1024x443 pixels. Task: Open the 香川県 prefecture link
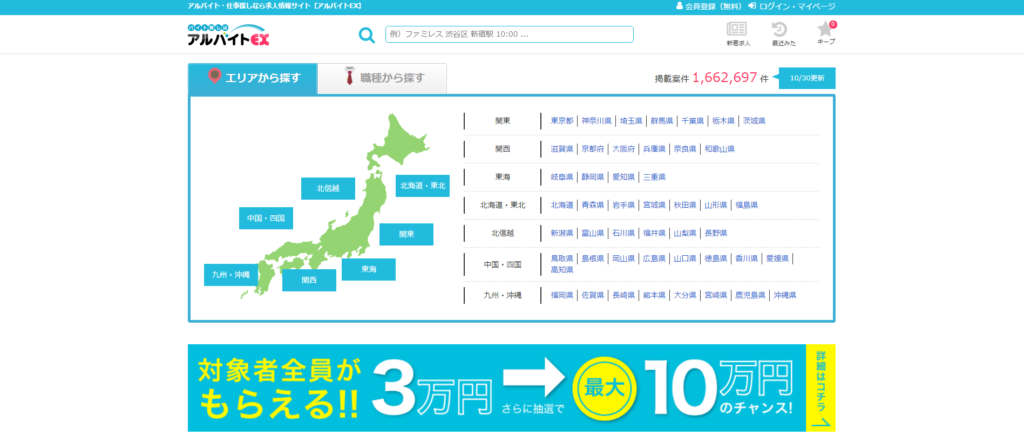(x=746, y=259)
